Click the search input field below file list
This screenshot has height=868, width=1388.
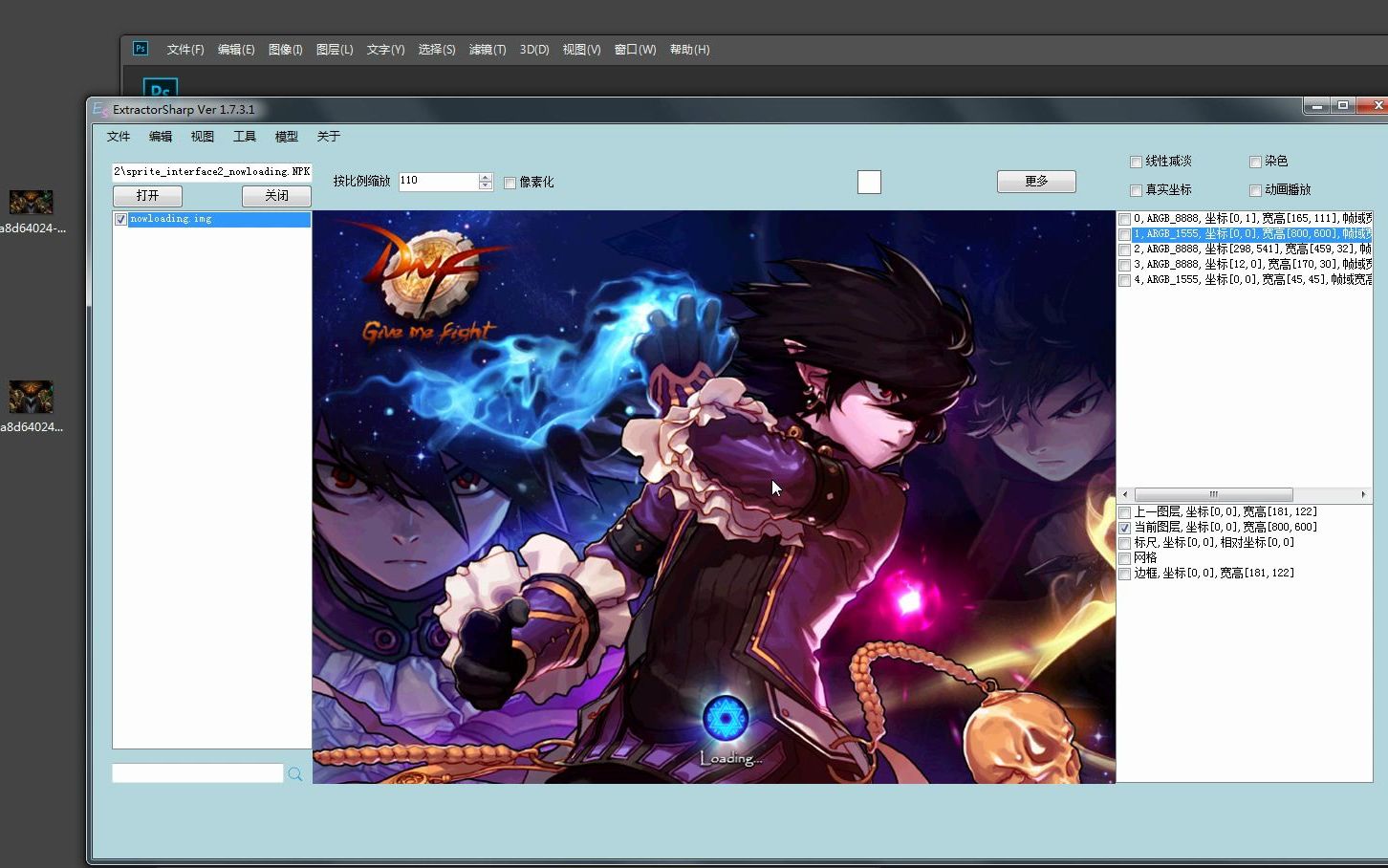click(x=198, y=773)
